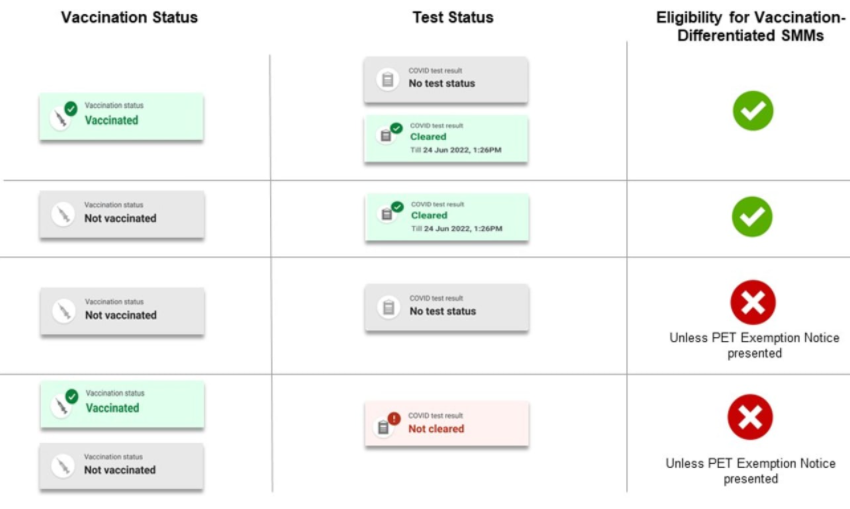
Task: Click the alert test icon on the Not cleared card
Action: click(386, 426)
